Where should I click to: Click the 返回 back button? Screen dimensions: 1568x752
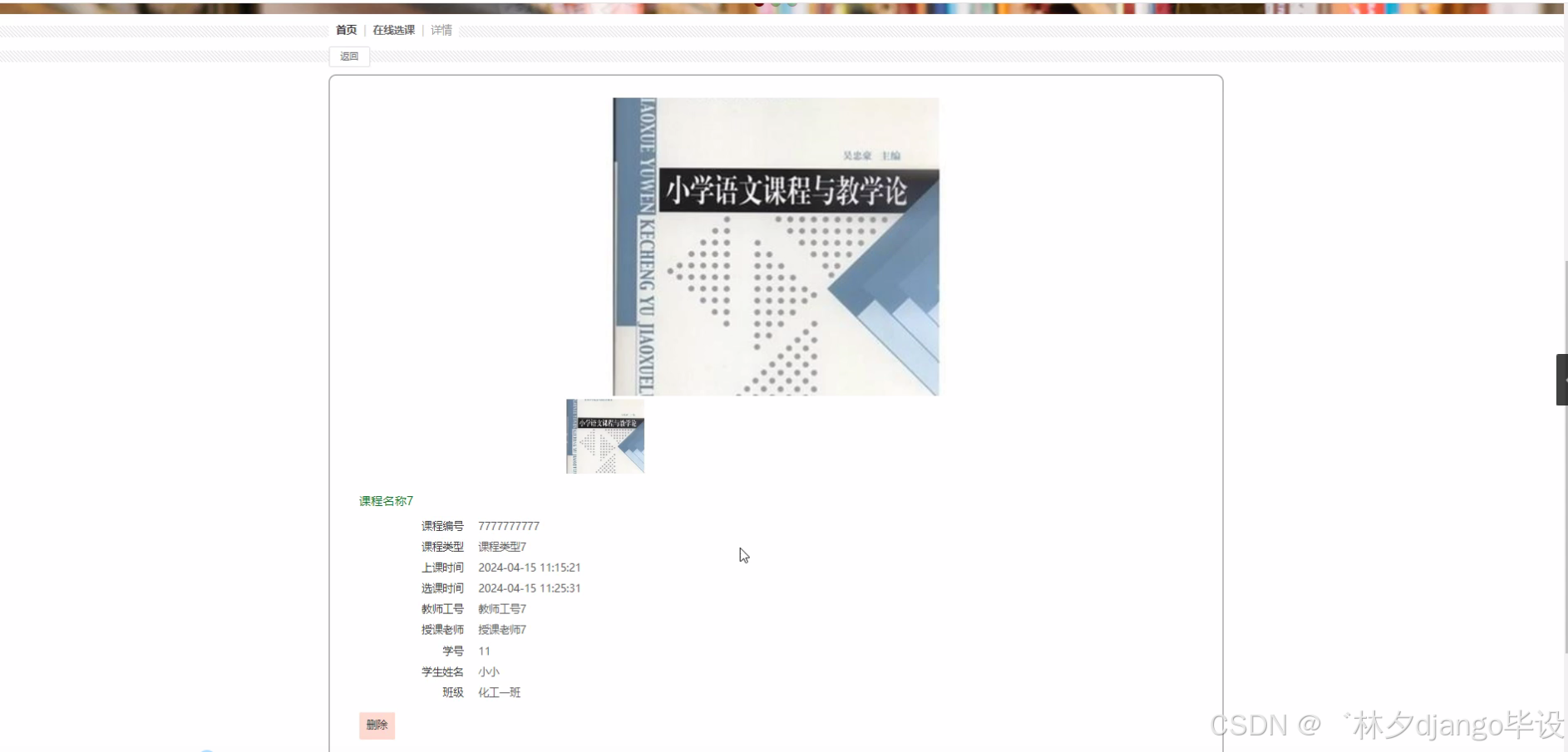pos(348,57)
